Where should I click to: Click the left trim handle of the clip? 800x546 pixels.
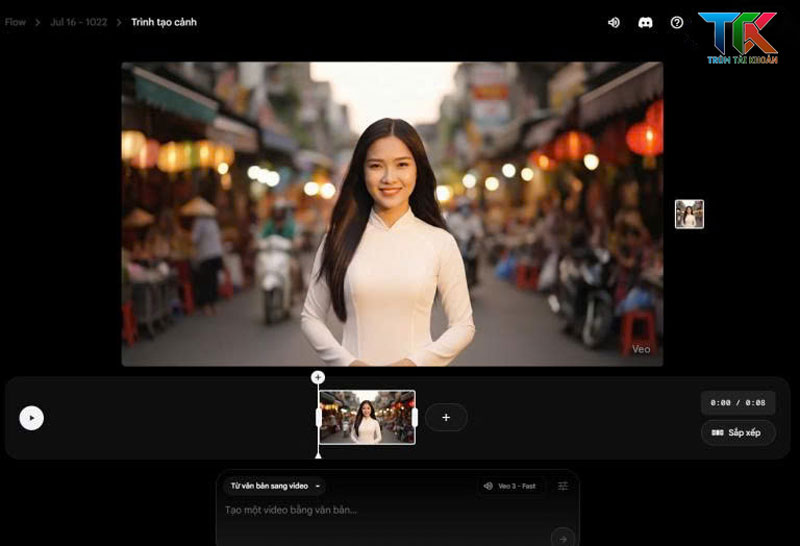(319, 417)
